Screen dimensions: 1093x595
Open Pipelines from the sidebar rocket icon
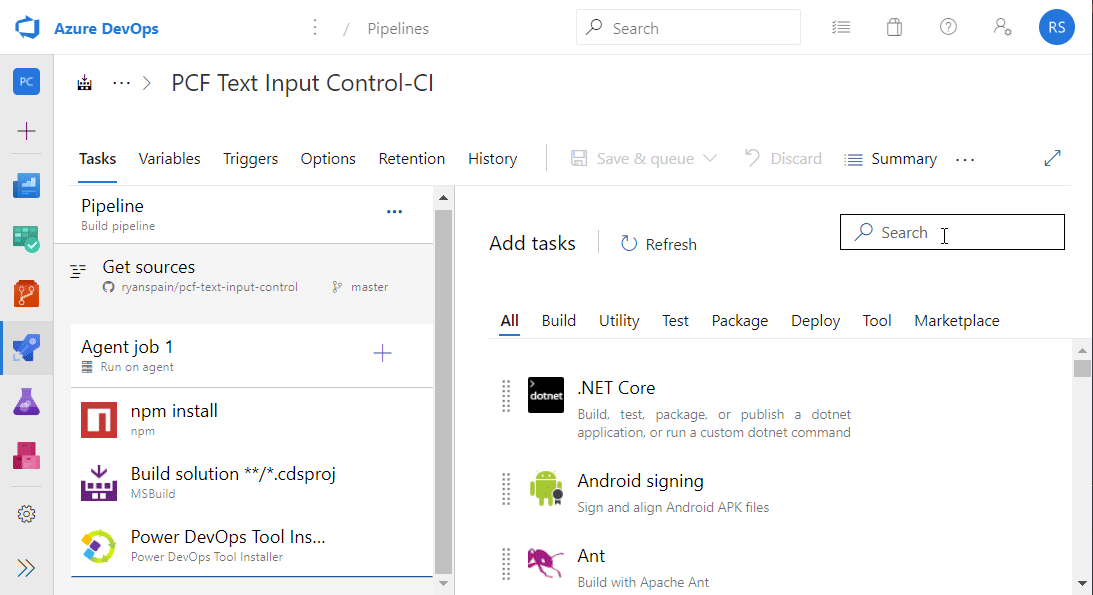(26, 348)
